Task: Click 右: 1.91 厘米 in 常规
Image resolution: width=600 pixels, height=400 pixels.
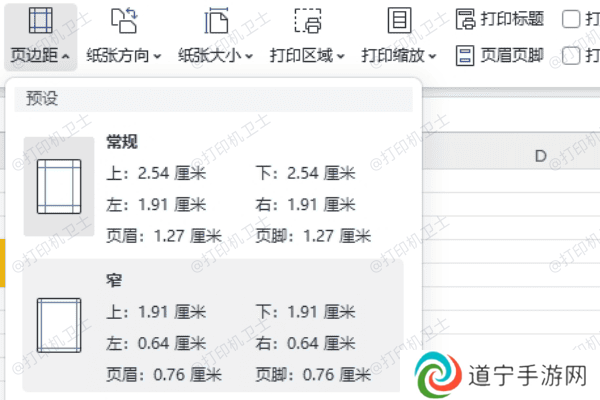Action: tap(305, 204)
